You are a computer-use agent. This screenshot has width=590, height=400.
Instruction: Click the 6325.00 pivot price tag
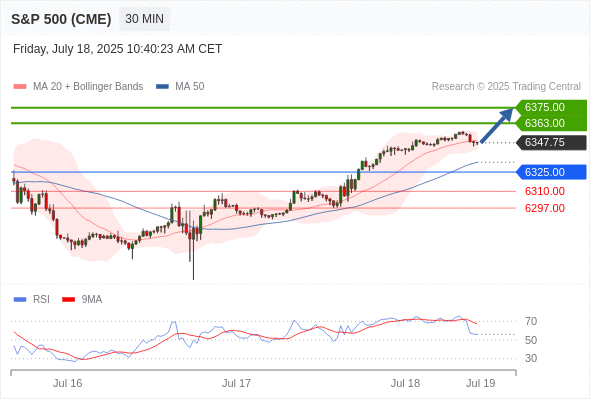click(550, 172)
